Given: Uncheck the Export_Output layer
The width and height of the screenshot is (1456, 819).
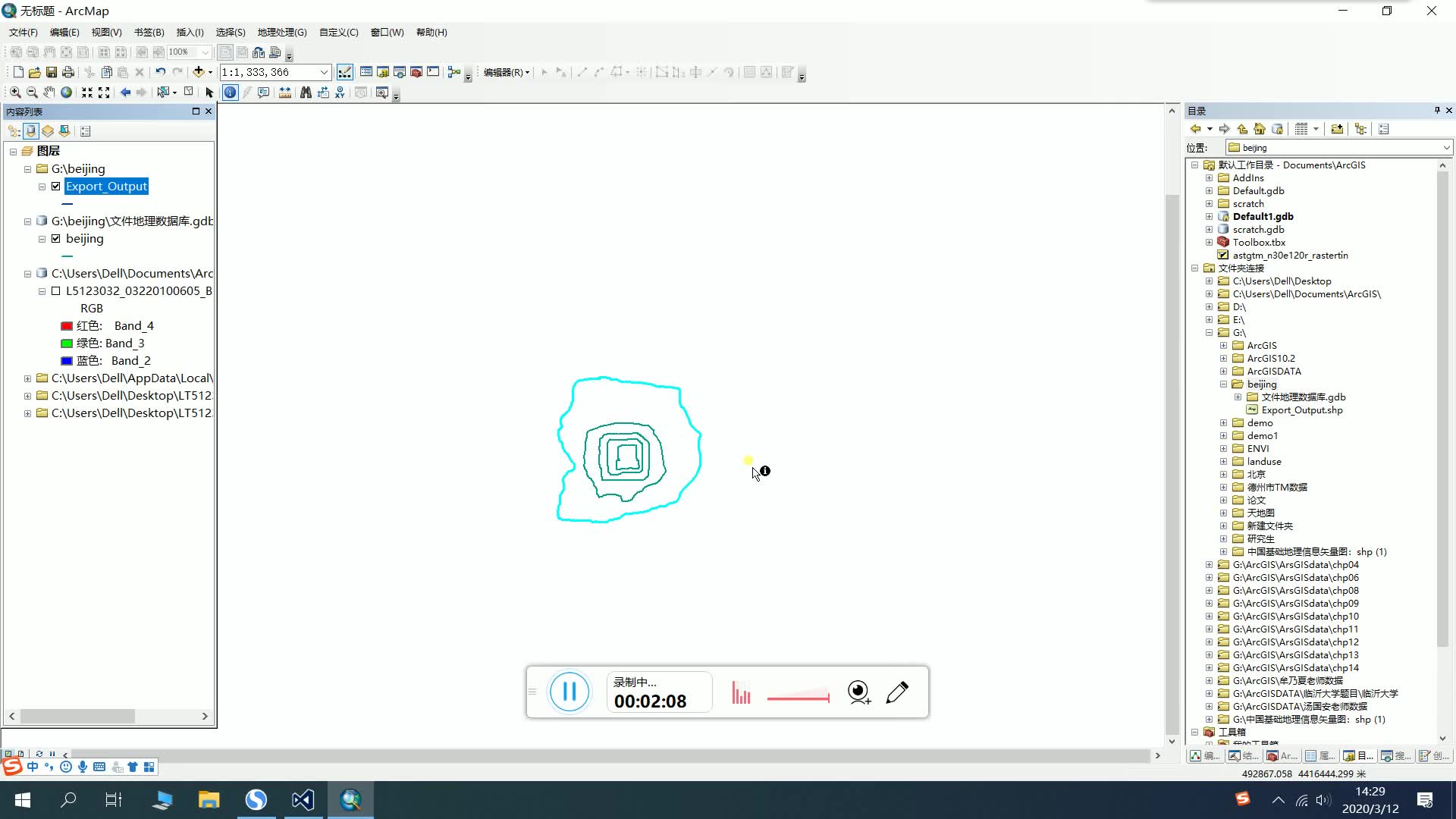Looking at the screenshot, I should tap(55, 186).
